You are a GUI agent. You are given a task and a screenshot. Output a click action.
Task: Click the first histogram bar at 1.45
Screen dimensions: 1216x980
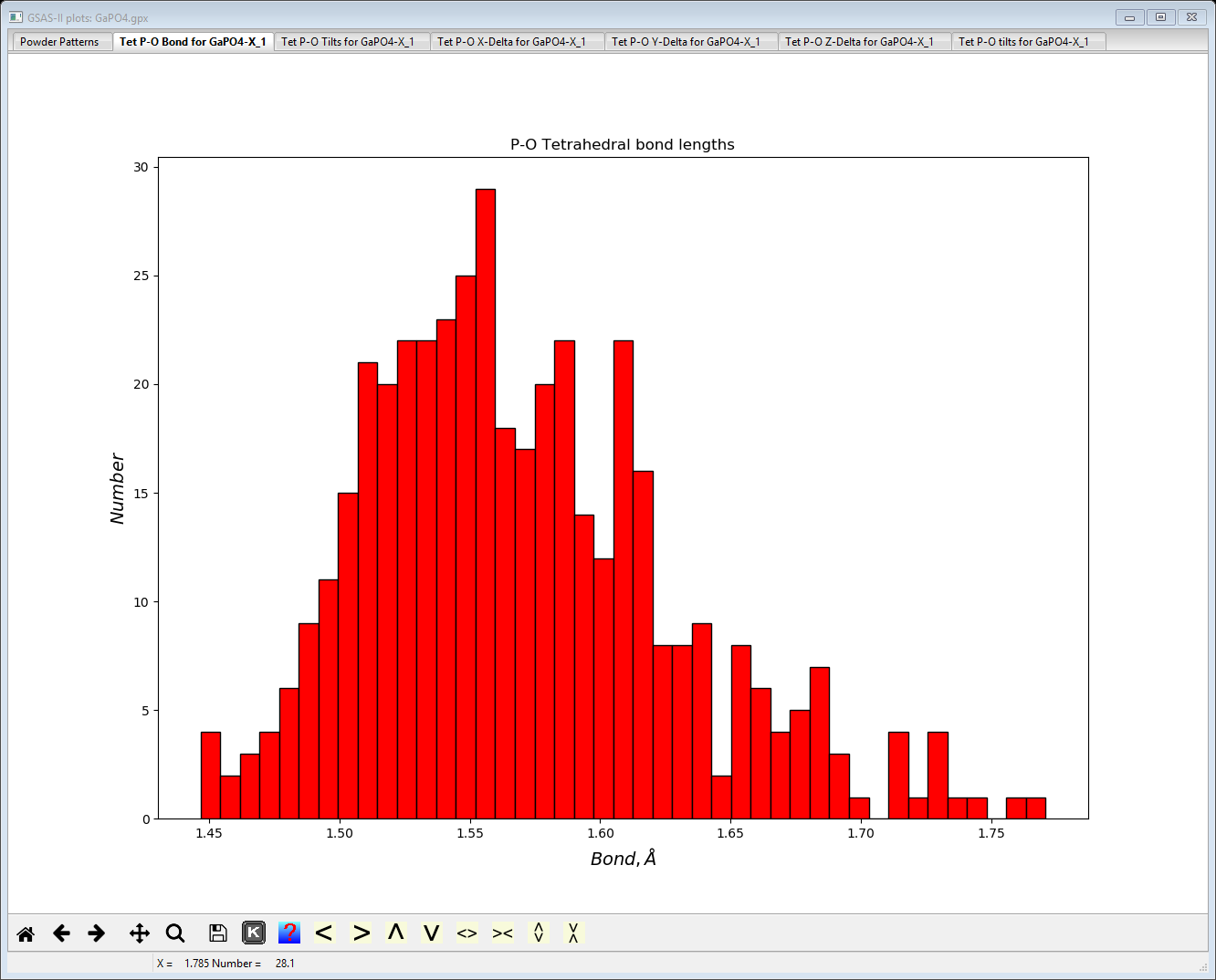click(x=211, y=776)
